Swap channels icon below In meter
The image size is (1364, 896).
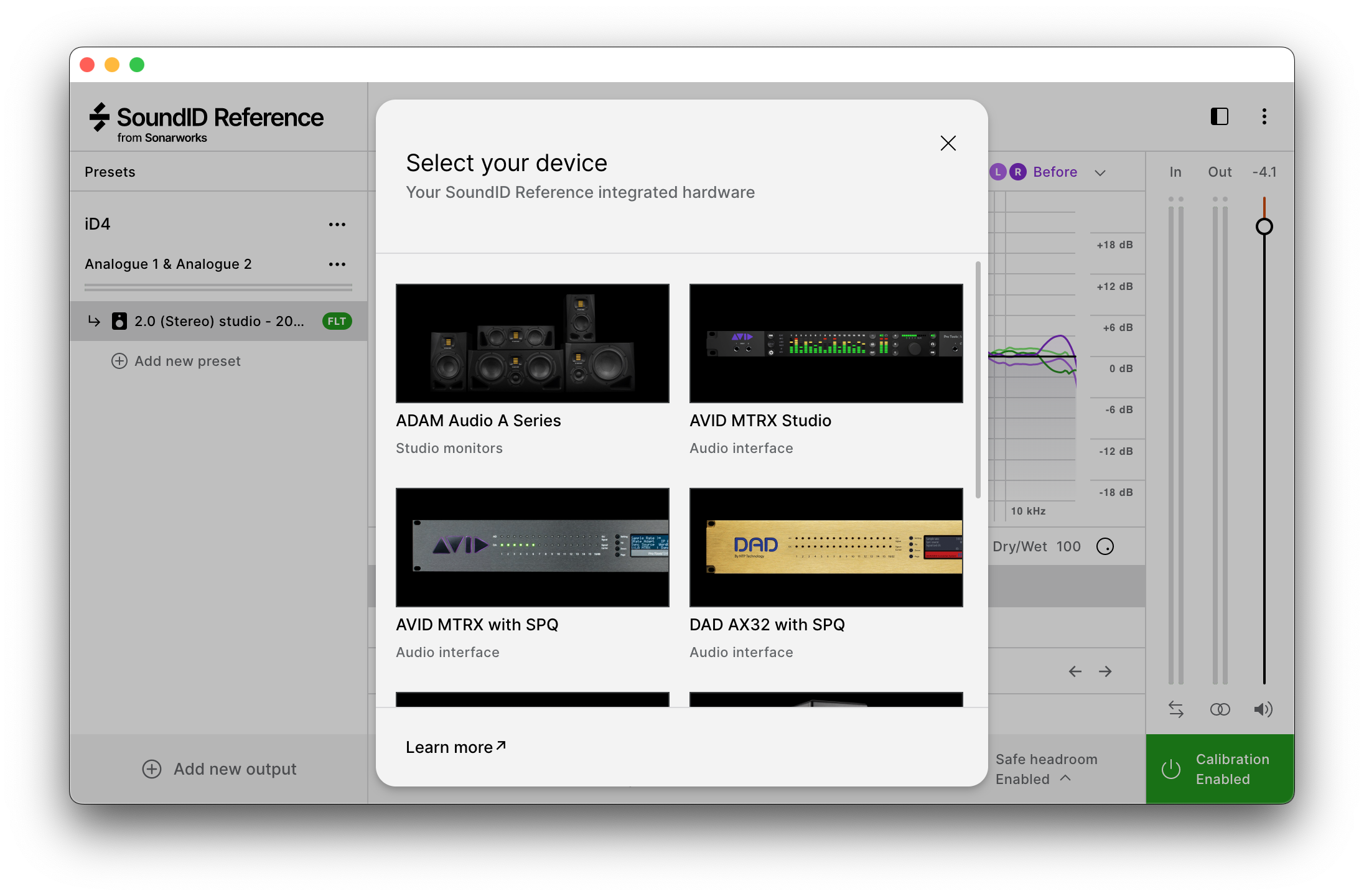pos(1175,709)
